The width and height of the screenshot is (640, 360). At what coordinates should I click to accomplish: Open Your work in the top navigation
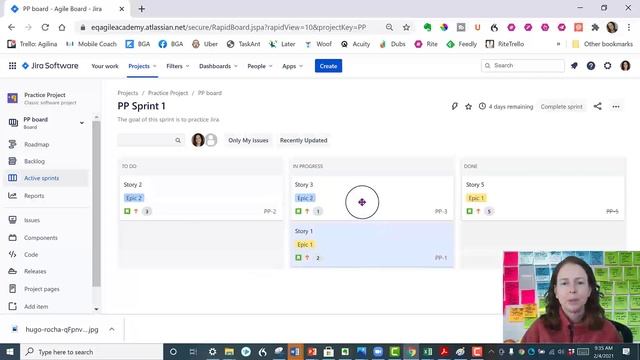pos(105,66)
